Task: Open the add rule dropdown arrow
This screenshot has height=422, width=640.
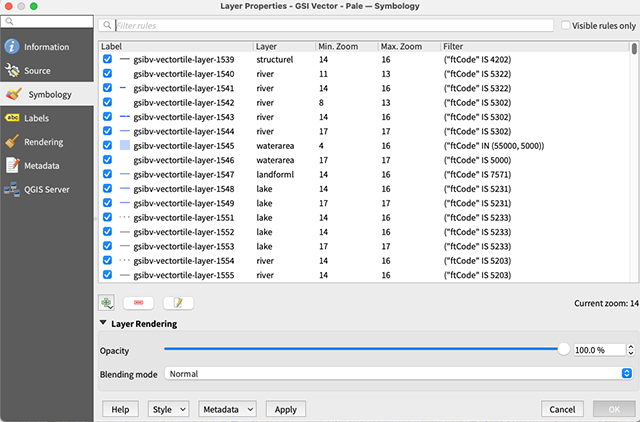Action: pyautogui.click(x=111, y=307)
